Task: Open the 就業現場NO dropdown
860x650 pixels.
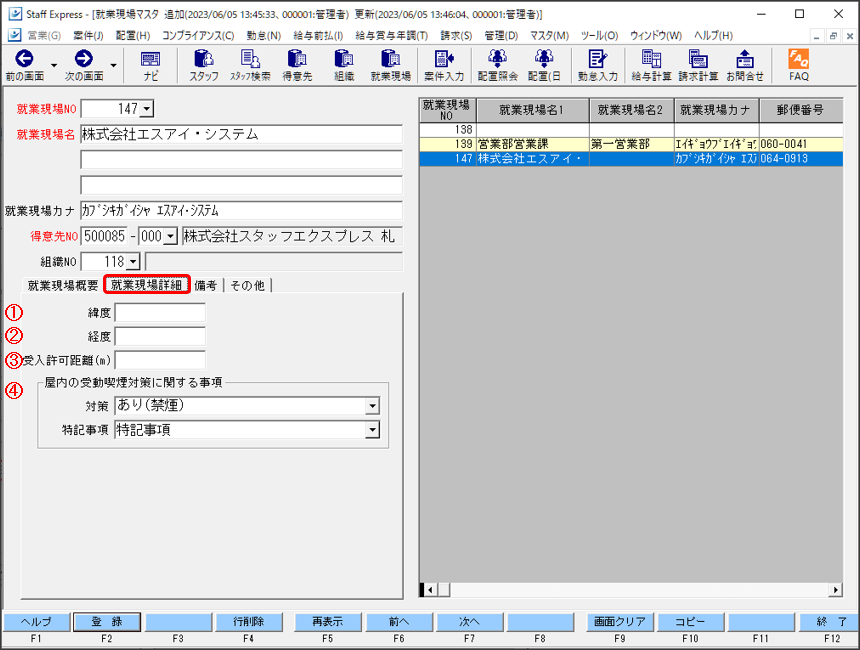Action: tap(146, 109)
